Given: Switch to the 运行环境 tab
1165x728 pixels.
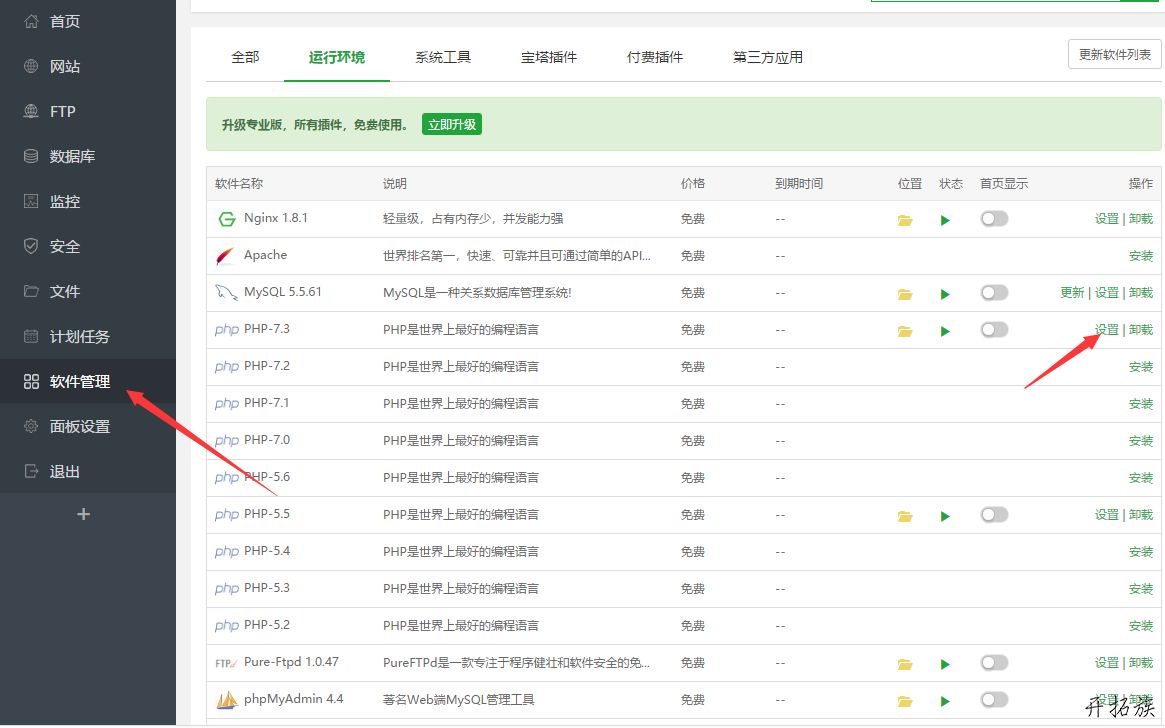Looking at the screenshot, I should (x=337, y=57).
